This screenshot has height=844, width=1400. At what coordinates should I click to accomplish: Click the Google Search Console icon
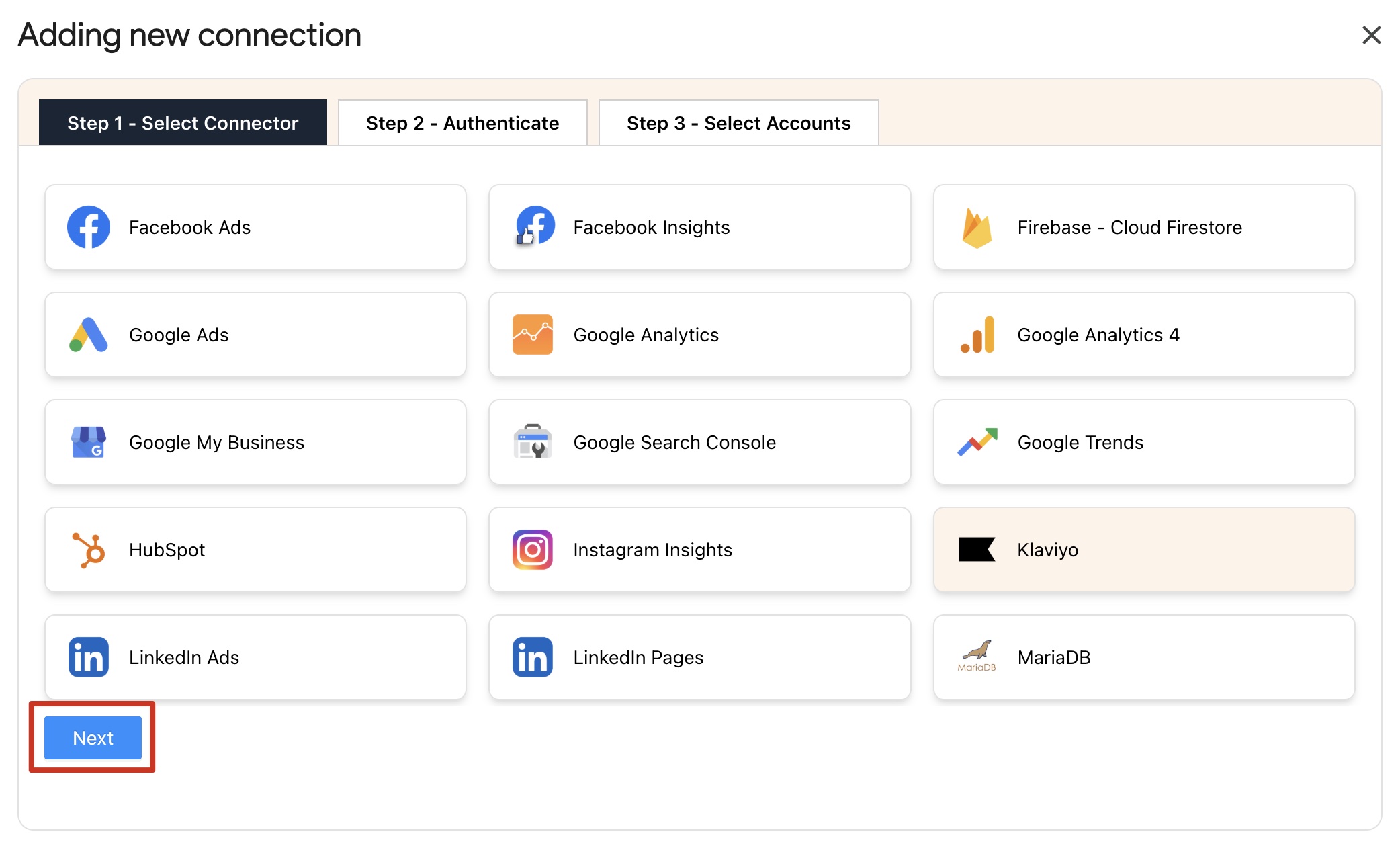coord(533,441)
